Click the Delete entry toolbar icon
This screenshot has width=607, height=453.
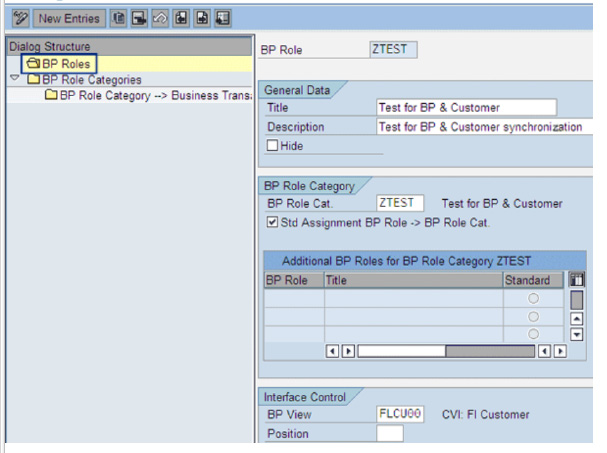coord(139,18)
